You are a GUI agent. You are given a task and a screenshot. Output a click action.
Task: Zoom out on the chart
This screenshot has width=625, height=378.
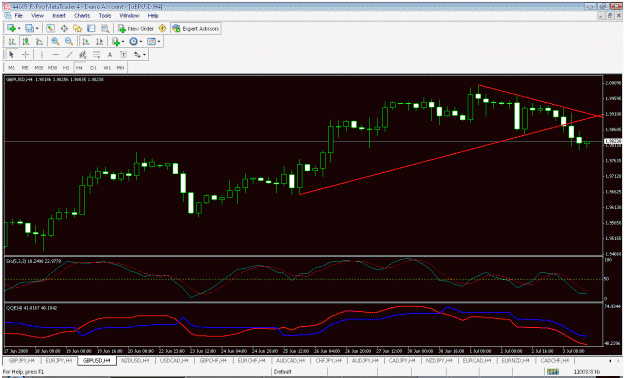click(x=69, y=41)
